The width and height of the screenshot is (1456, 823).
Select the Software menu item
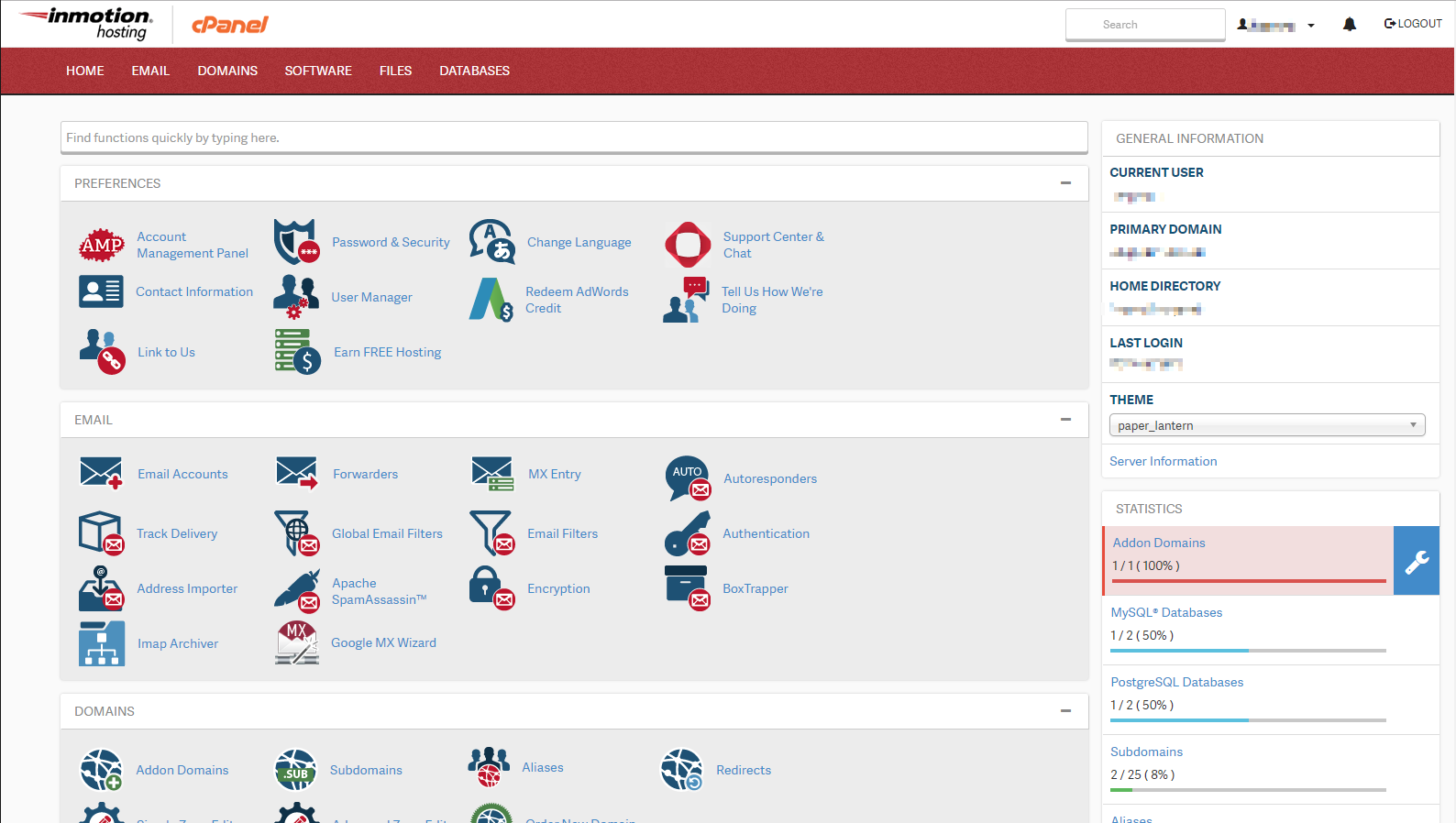(x=318, y=71)
